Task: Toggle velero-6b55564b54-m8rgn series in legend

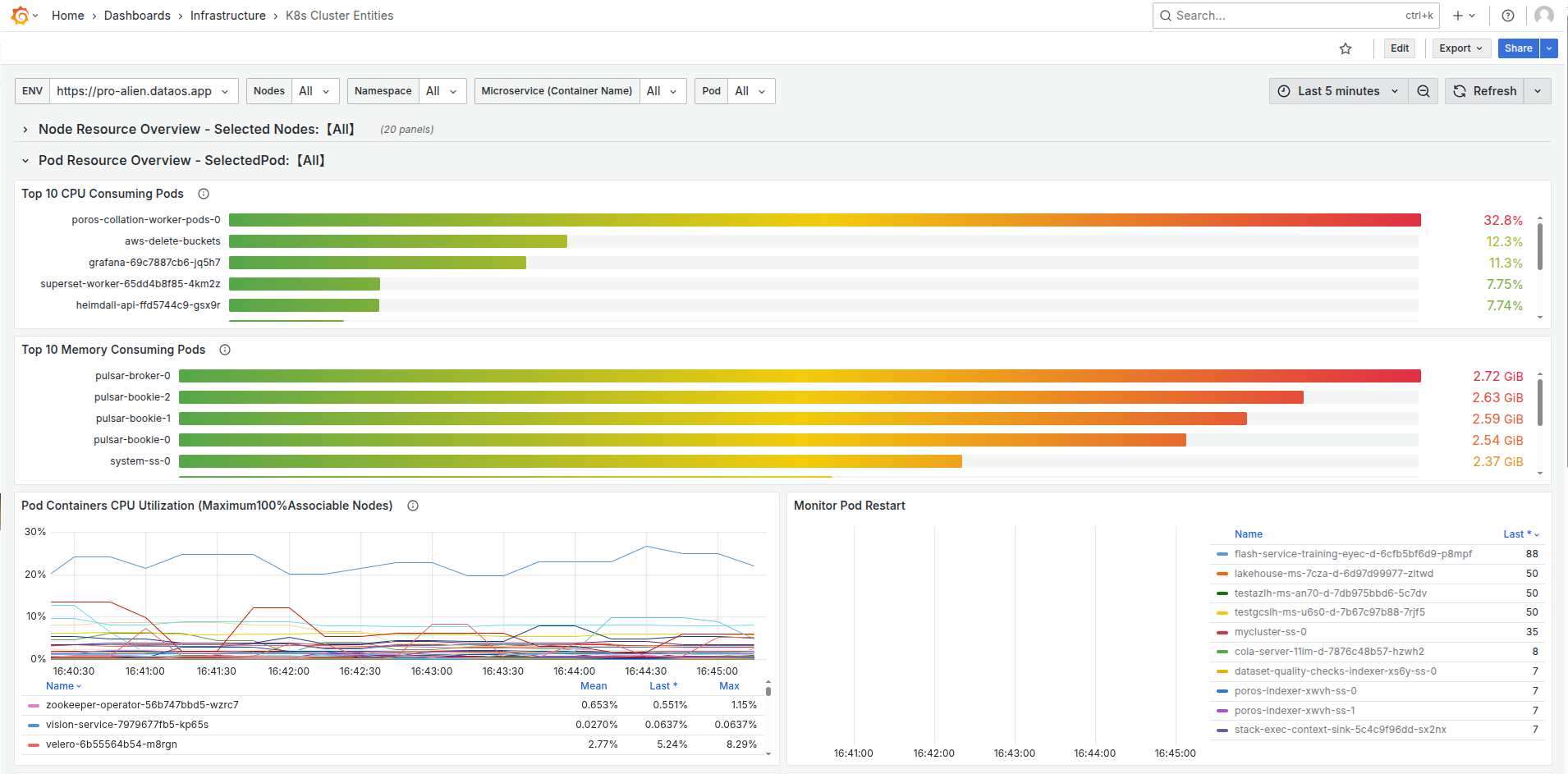Action: click(112, 744)
